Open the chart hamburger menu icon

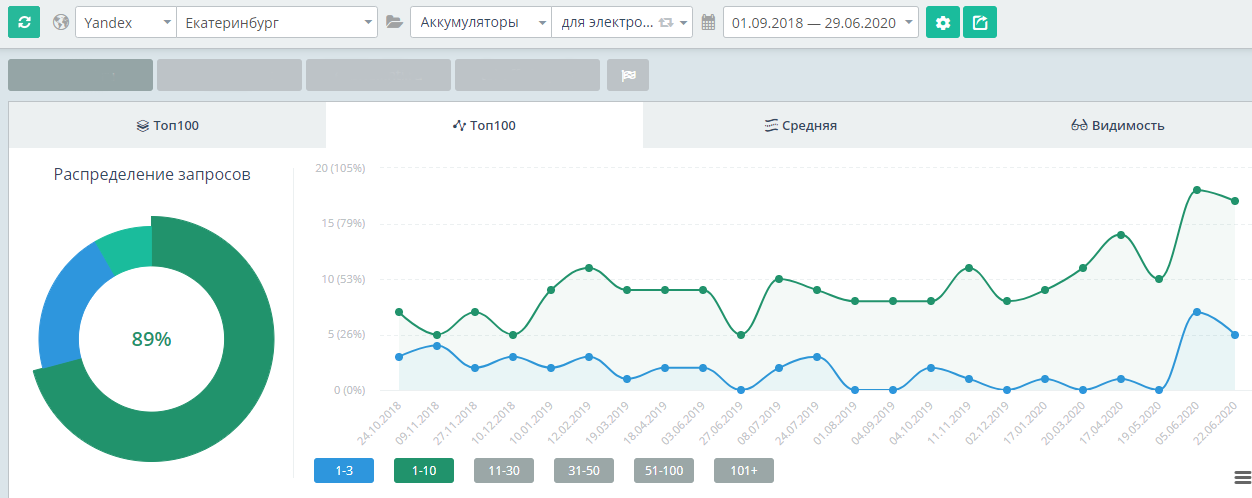point(1243,477)
